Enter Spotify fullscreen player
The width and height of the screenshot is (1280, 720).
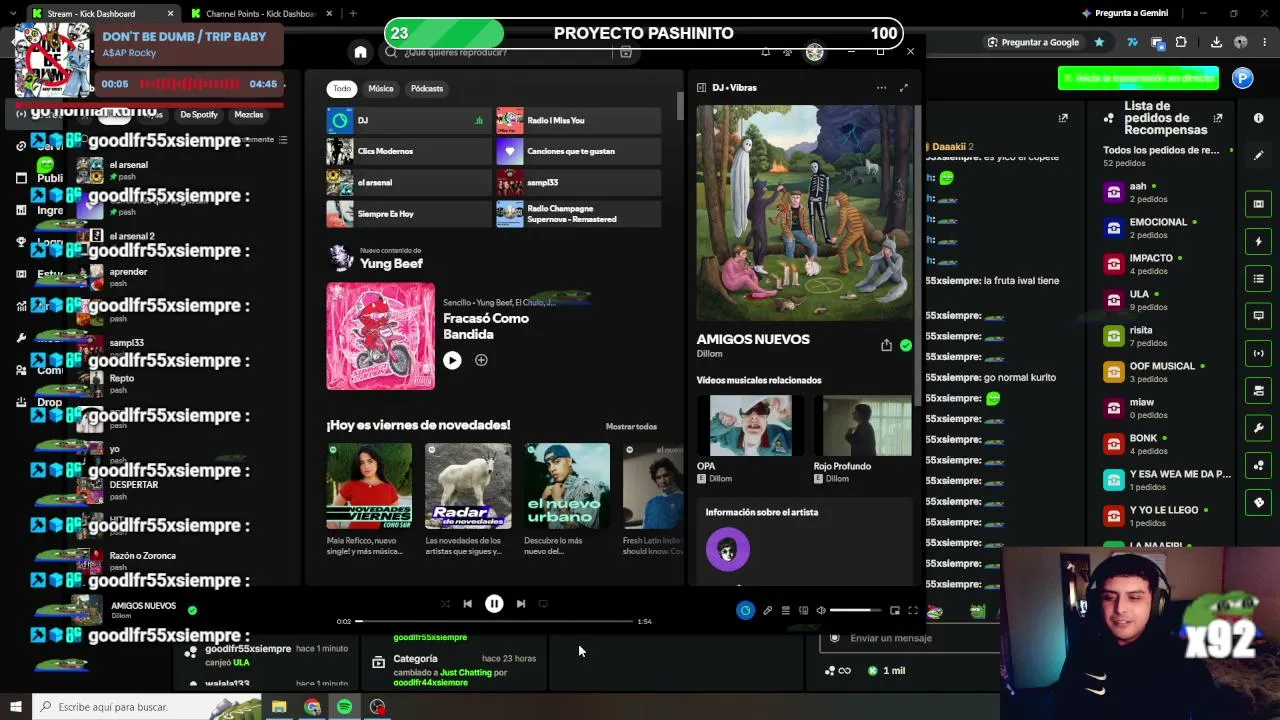click(x=912, y=610)
